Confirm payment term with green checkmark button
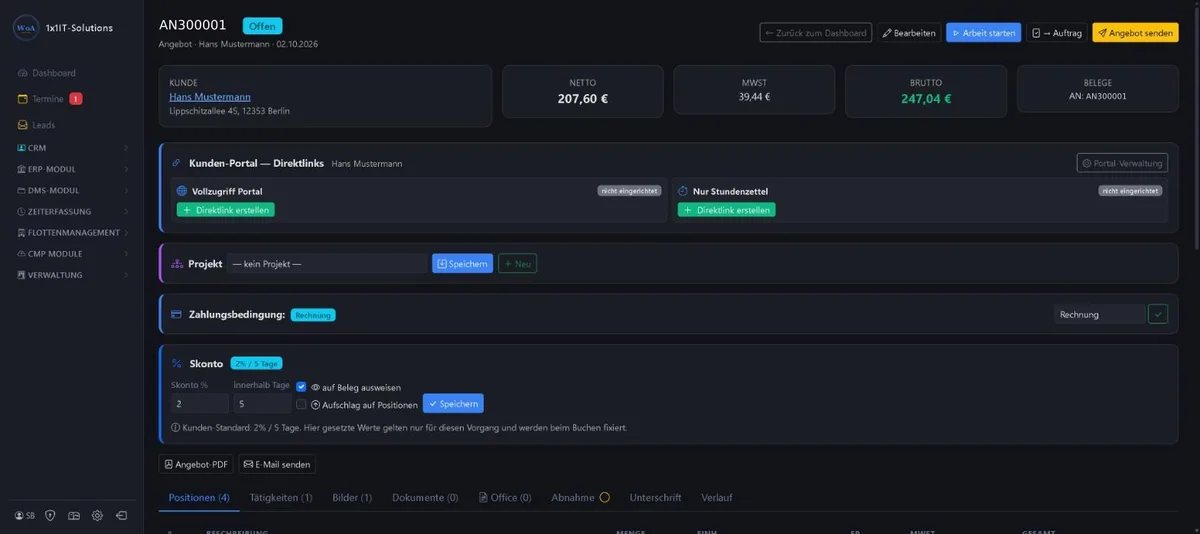Screen dimensions: 1200x534 click(1158, 314)
